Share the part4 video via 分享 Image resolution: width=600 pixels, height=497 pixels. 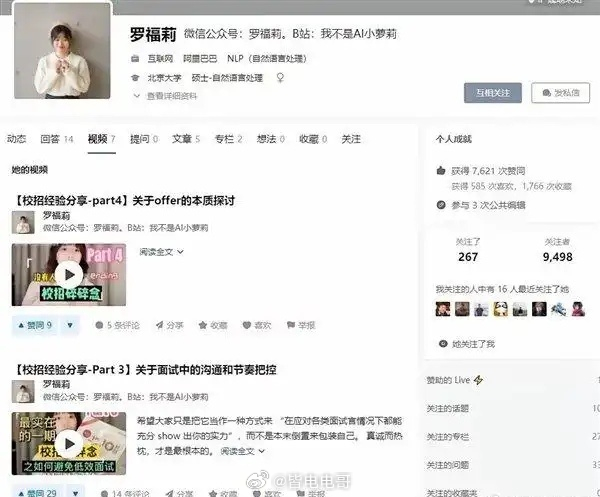[170, 325]
